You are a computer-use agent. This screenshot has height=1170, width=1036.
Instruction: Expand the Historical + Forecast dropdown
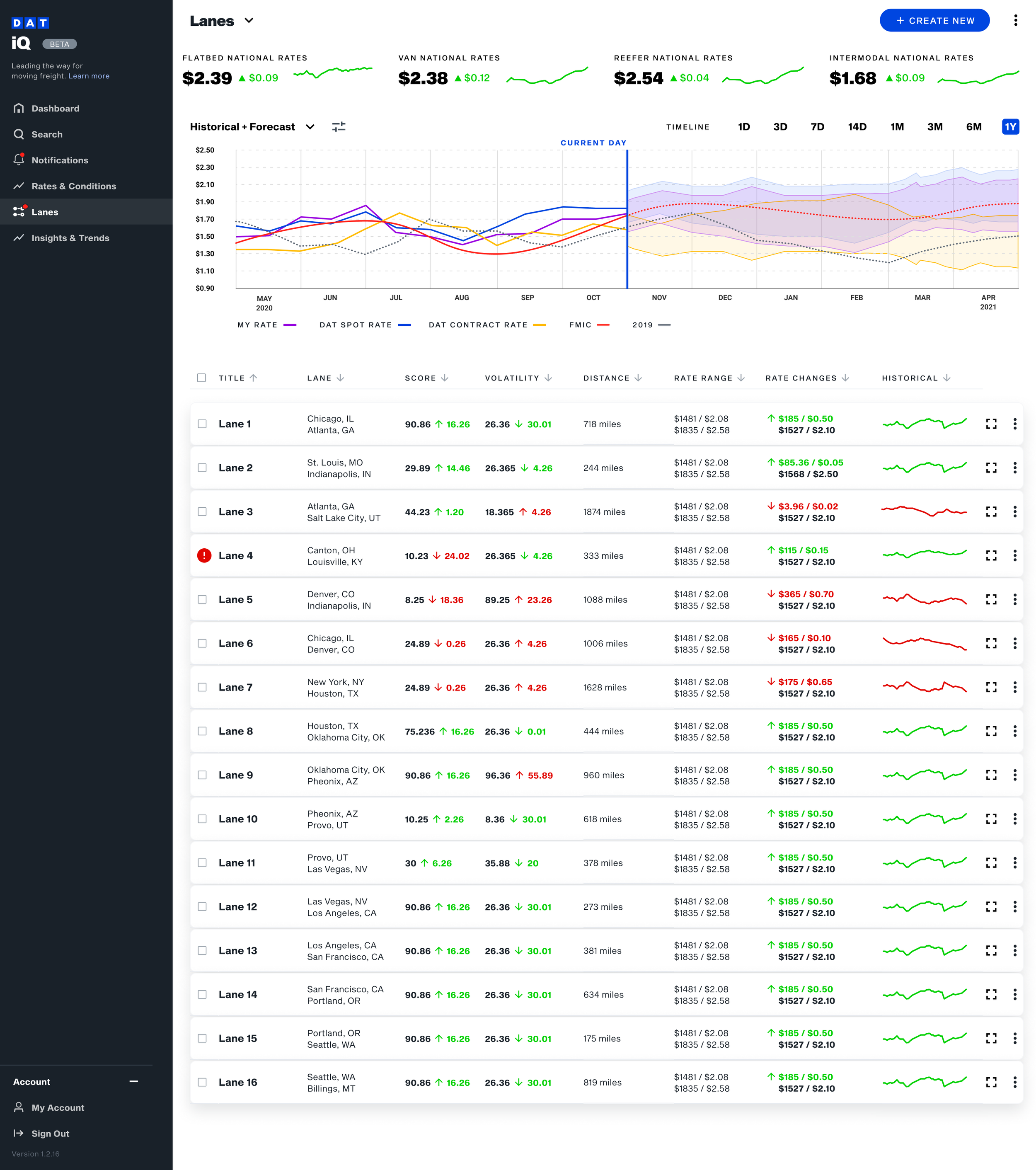(310, 126)
